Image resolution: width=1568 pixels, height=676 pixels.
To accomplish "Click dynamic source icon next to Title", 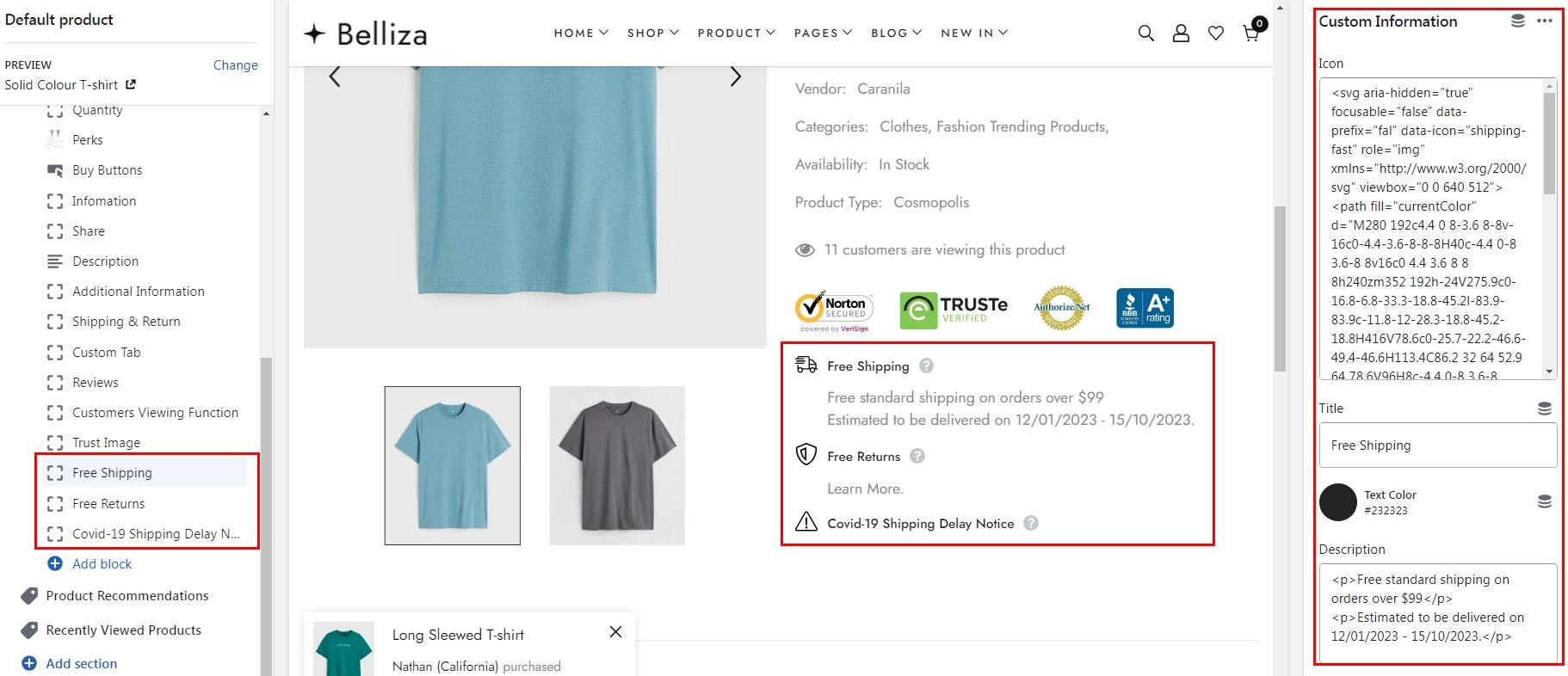I will [x=1545, y=409].
